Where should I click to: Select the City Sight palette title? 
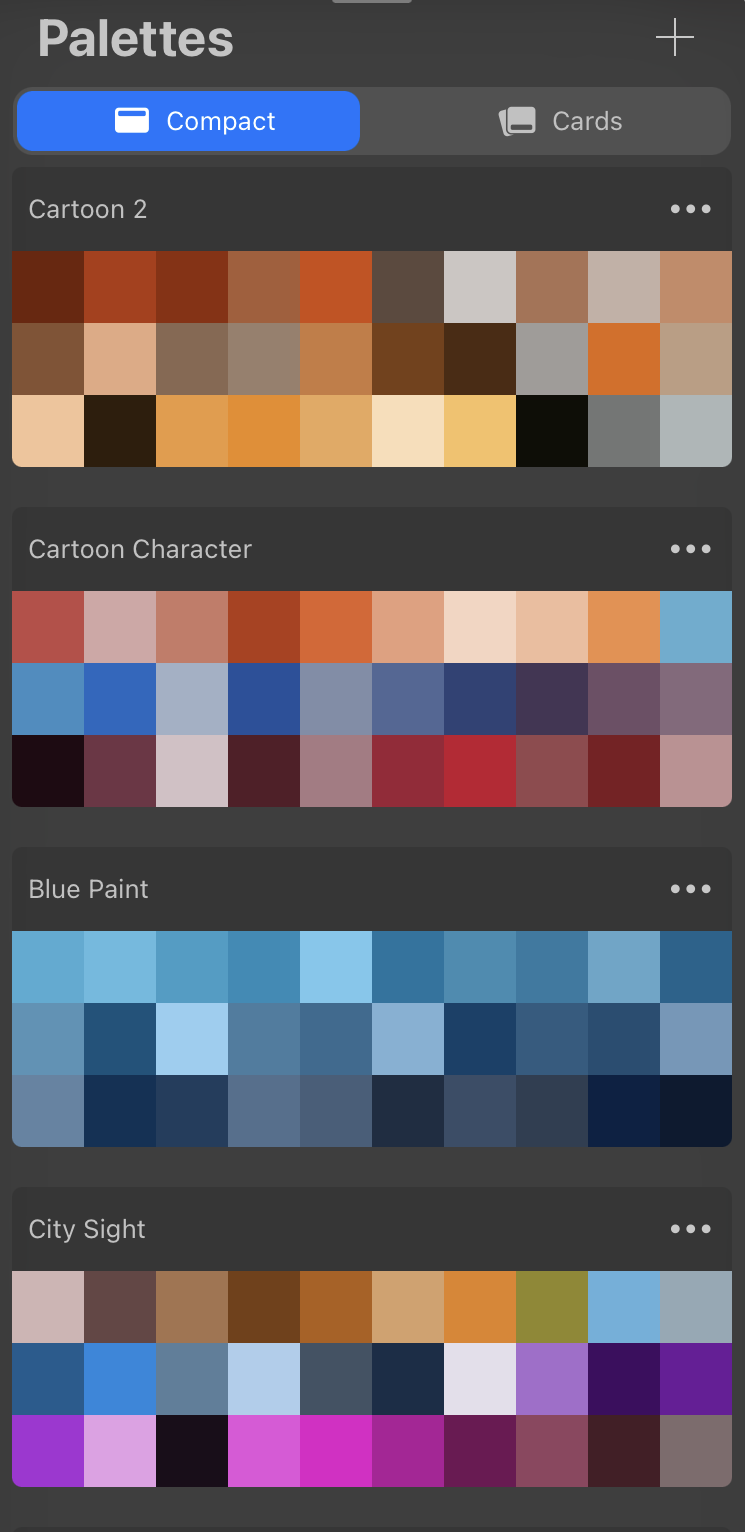(x=87, y=1229)
